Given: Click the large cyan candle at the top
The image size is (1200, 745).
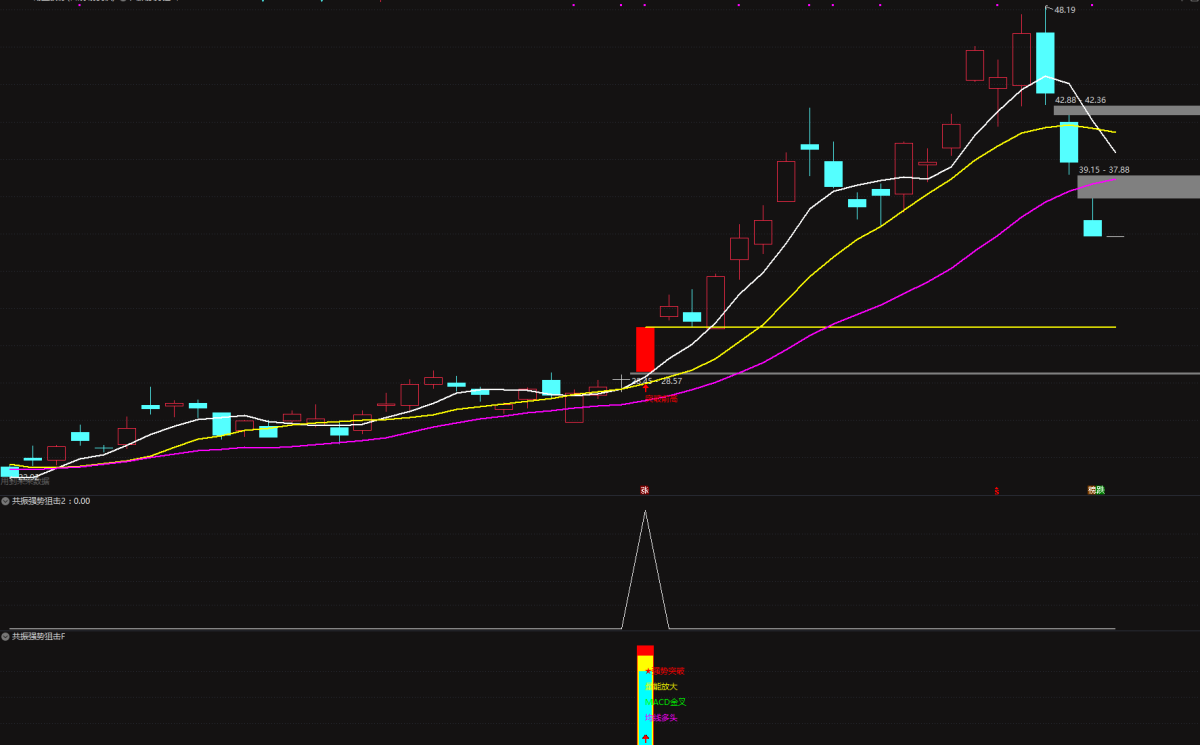Looking at the screenshot, I should (x=1045, y=63).
